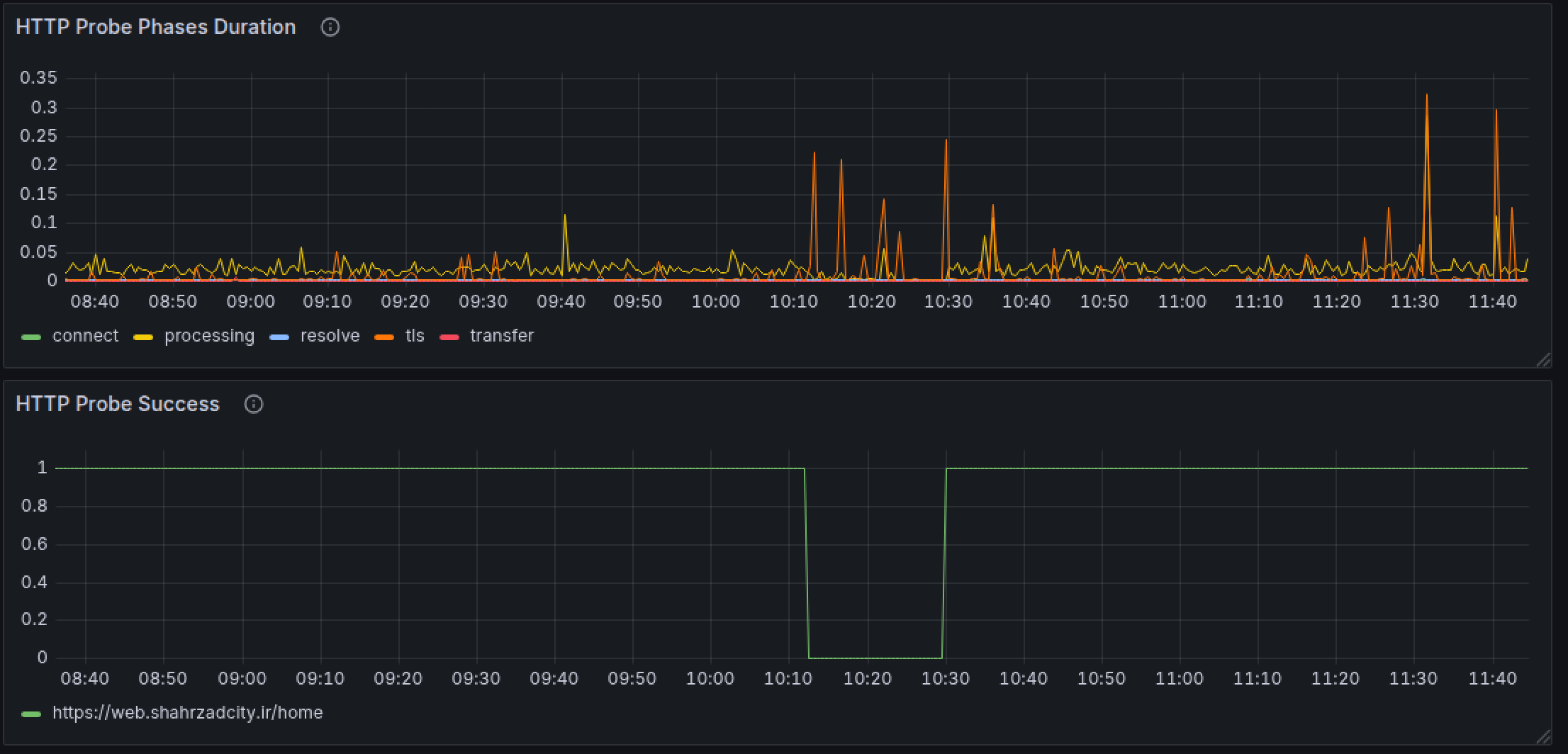Viewport: 1568px width, 754px height.
Task: Click the green connect legend icon
Action: click(x=31, y=336)
